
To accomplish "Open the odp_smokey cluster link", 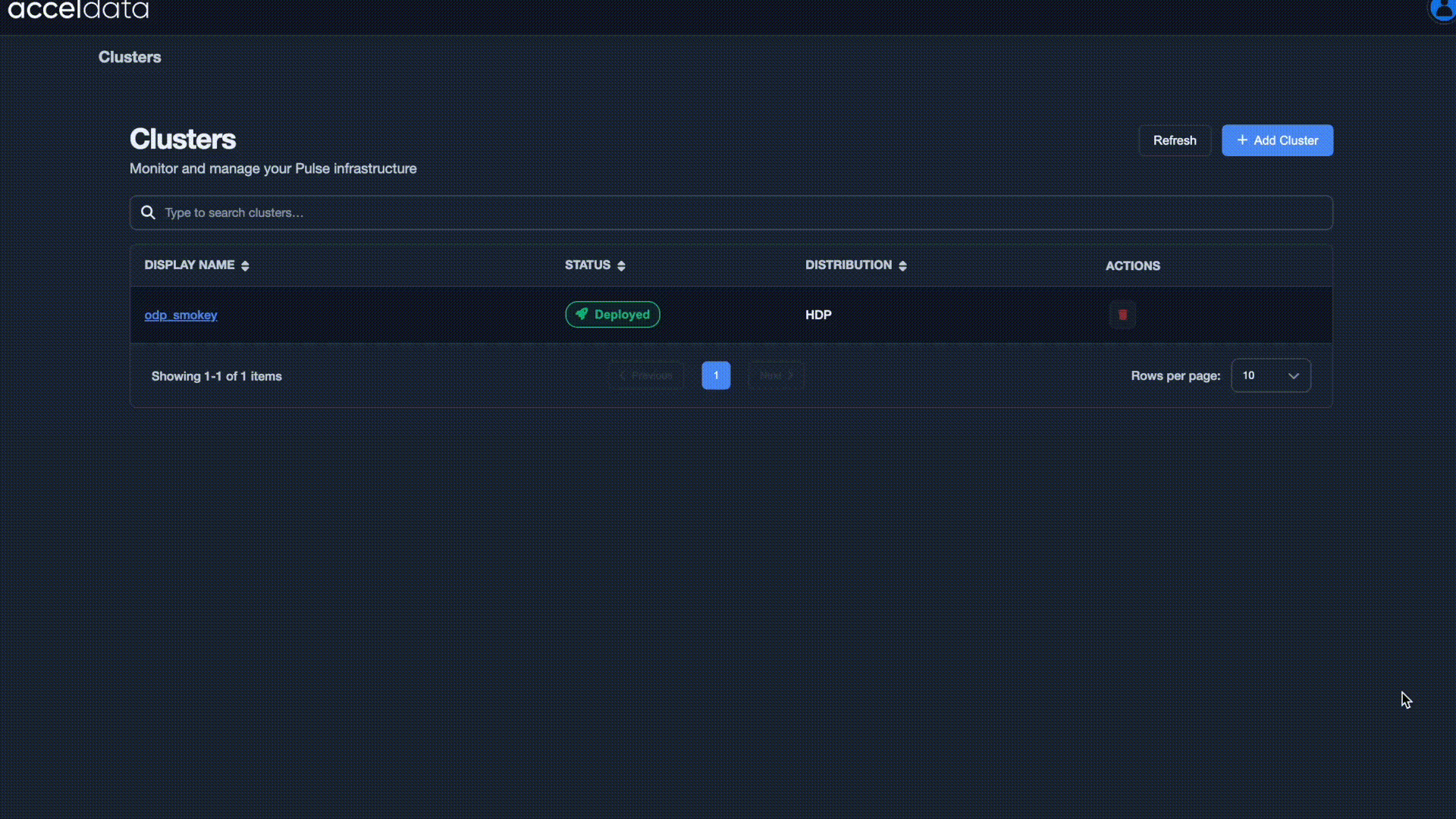I will pyautogui.click(x=180, y=315).
